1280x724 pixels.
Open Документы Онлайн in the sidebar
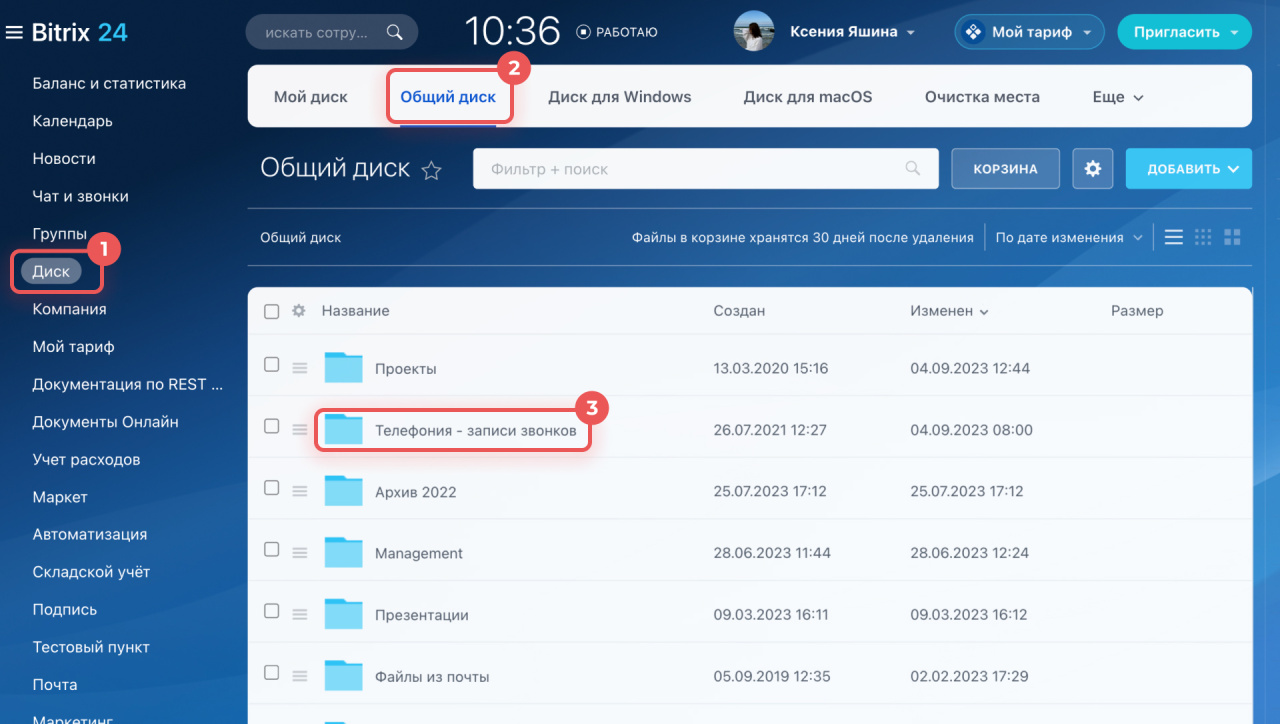click(105, 422)
